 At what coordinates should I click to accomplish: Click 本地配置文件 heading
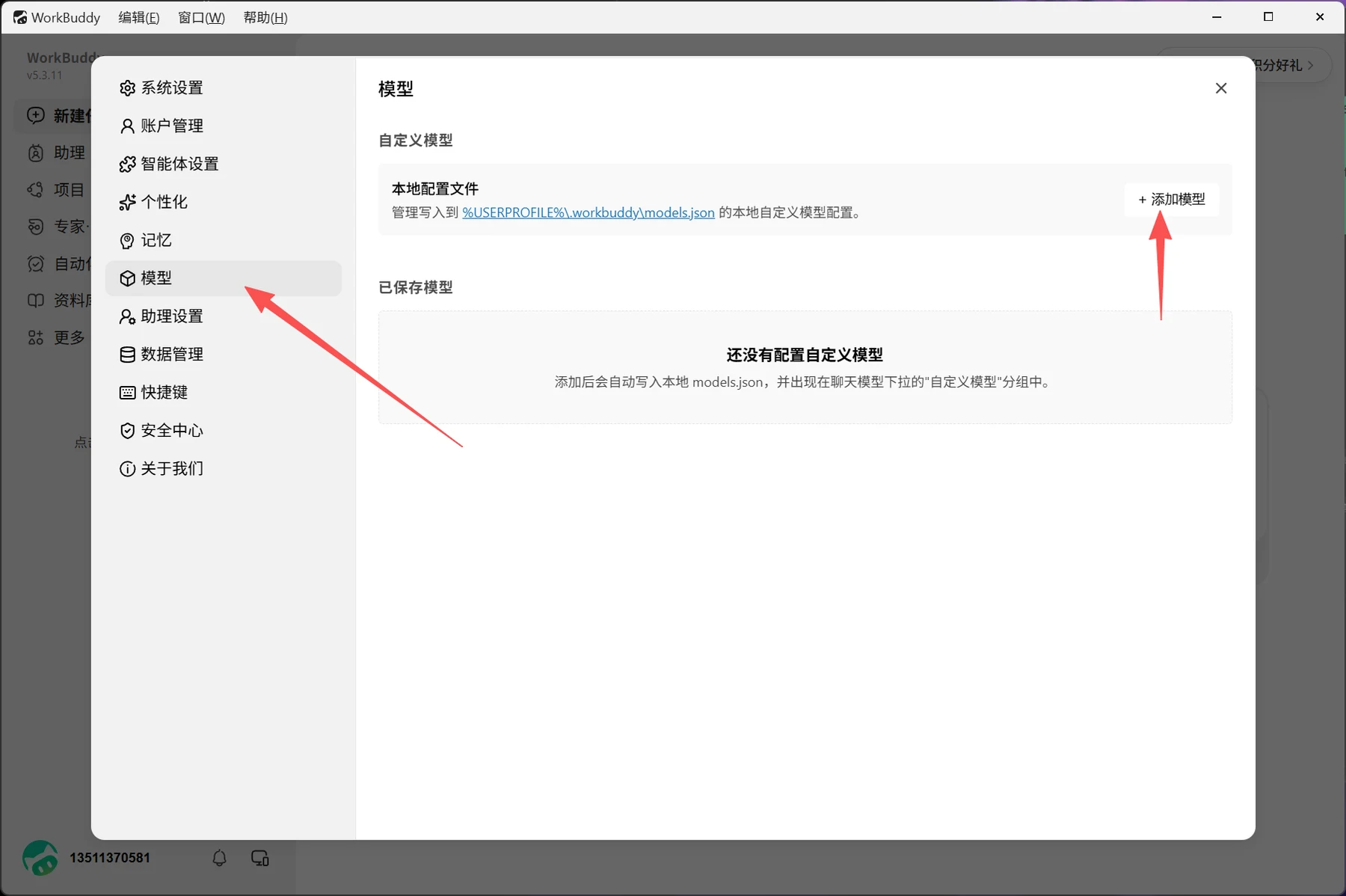click(x=435, y=188)
